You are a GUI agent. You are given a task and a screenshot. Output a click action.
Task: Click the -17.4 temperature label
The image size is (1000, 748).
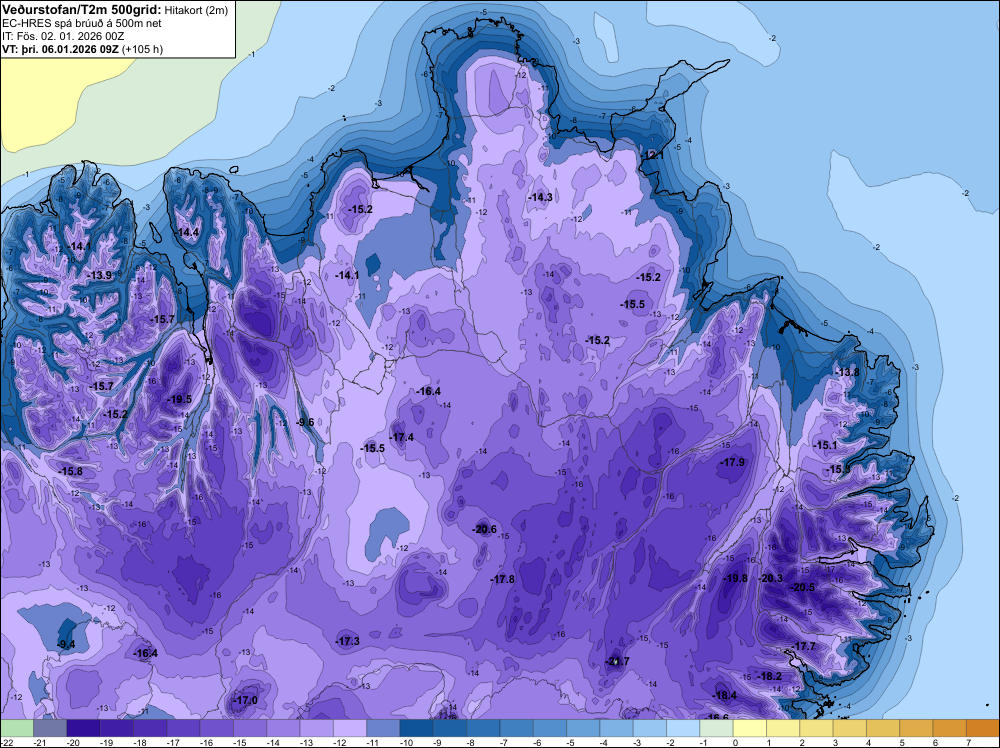click(402, 437)
